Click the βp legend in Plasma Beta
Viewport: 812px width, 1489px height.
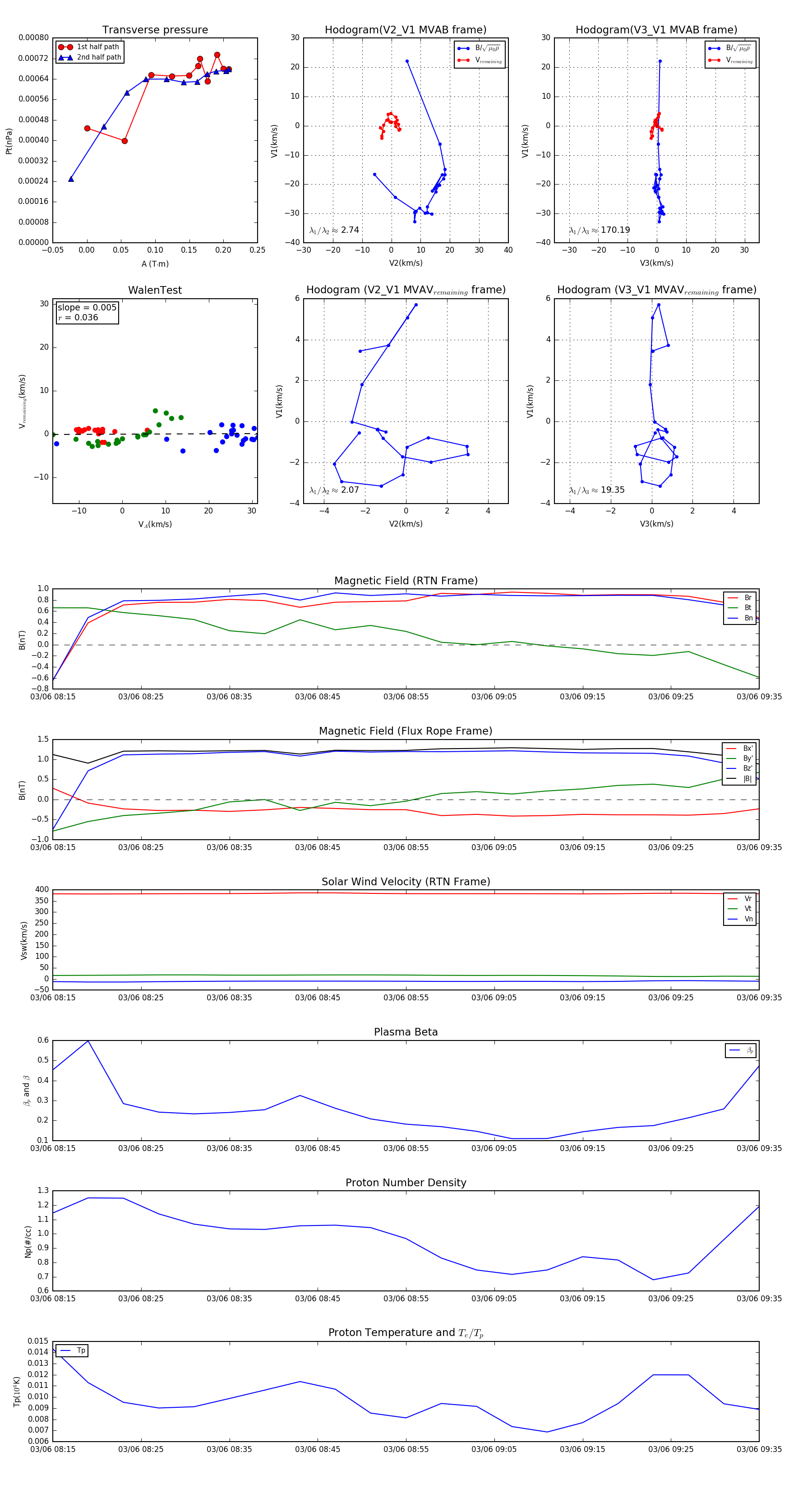click(x=741, y=1050)
